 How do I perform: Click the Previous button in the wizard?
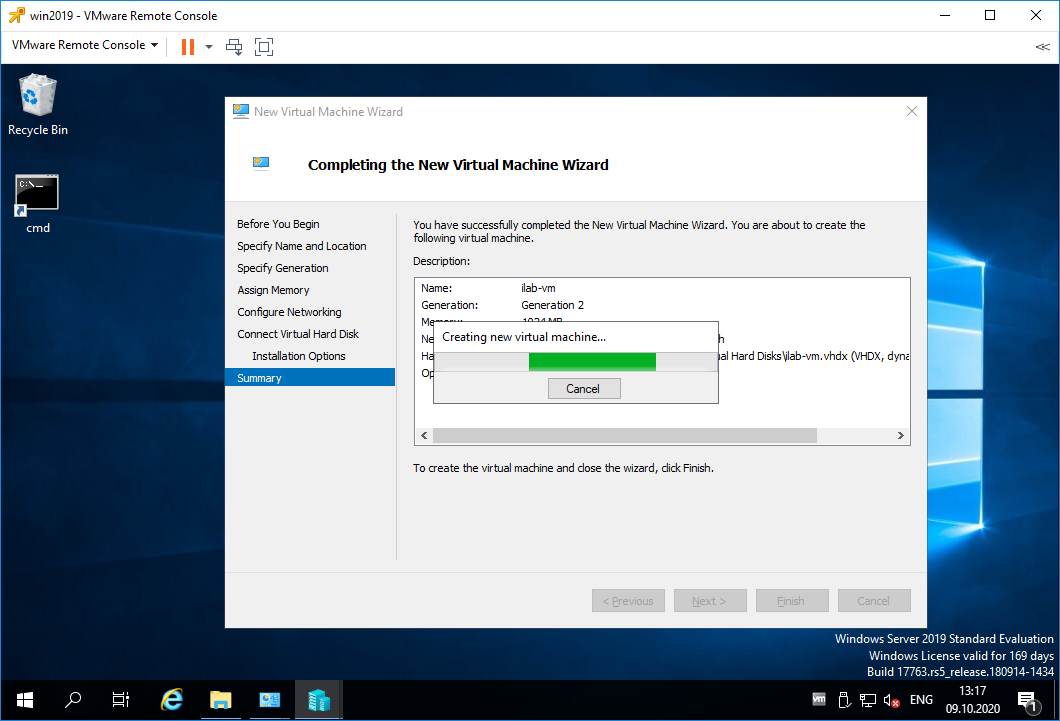(628, 601)
